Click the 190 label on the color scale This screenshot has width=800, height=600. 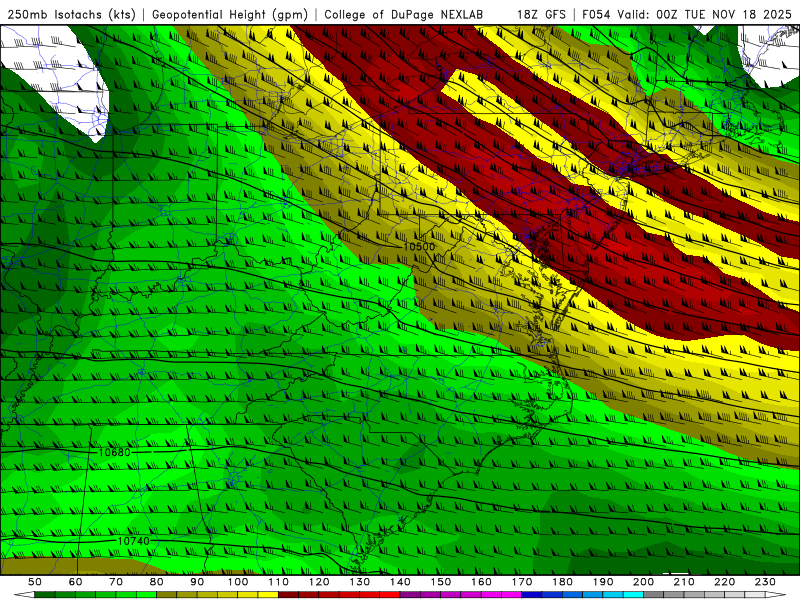(603, 582)
